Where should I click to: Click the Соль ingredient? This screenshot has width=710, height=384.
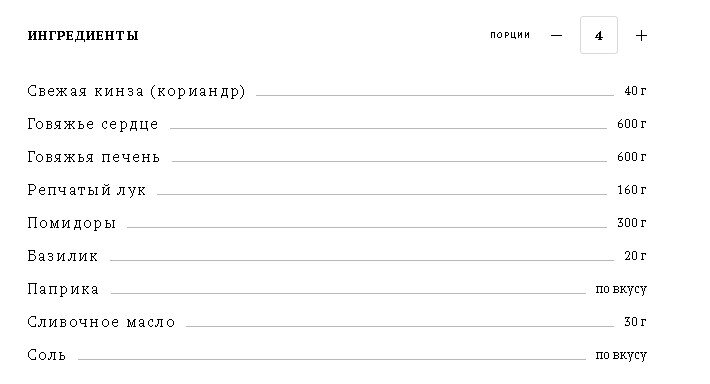click(x=47, y=355)
